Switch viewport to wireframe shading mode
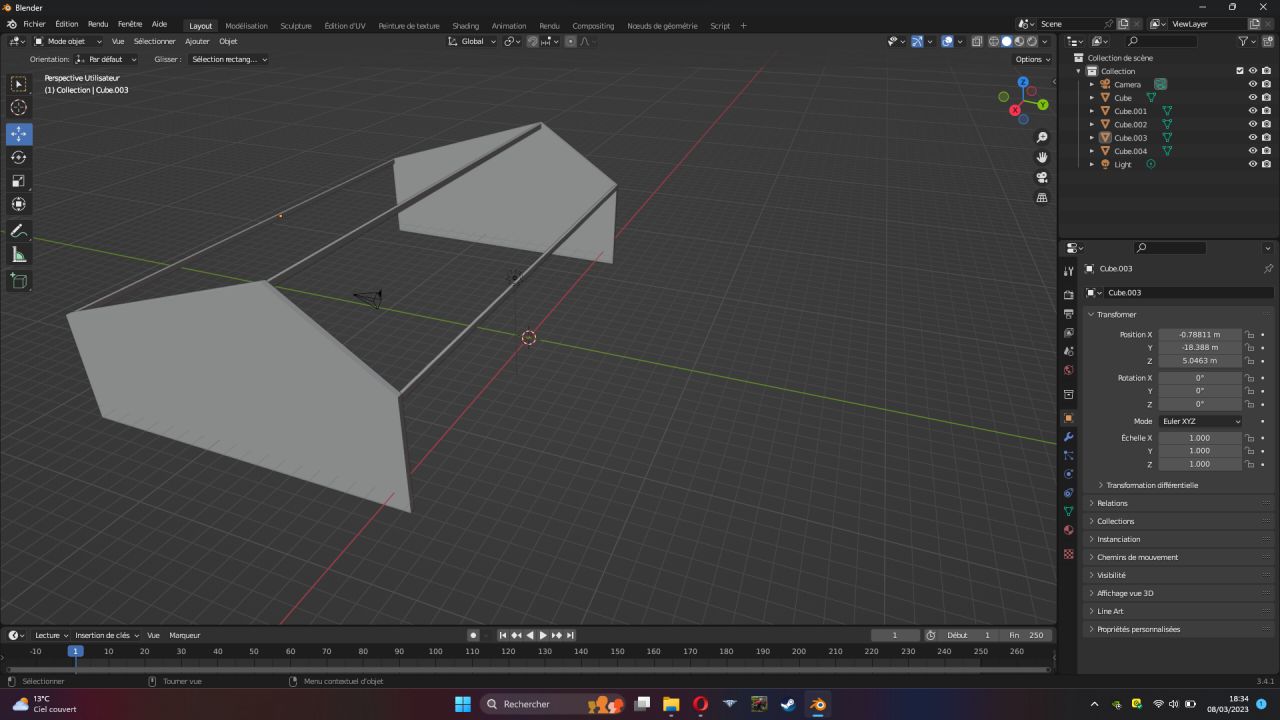Viewport: 1280px width, 720px height. coord(994,41)
